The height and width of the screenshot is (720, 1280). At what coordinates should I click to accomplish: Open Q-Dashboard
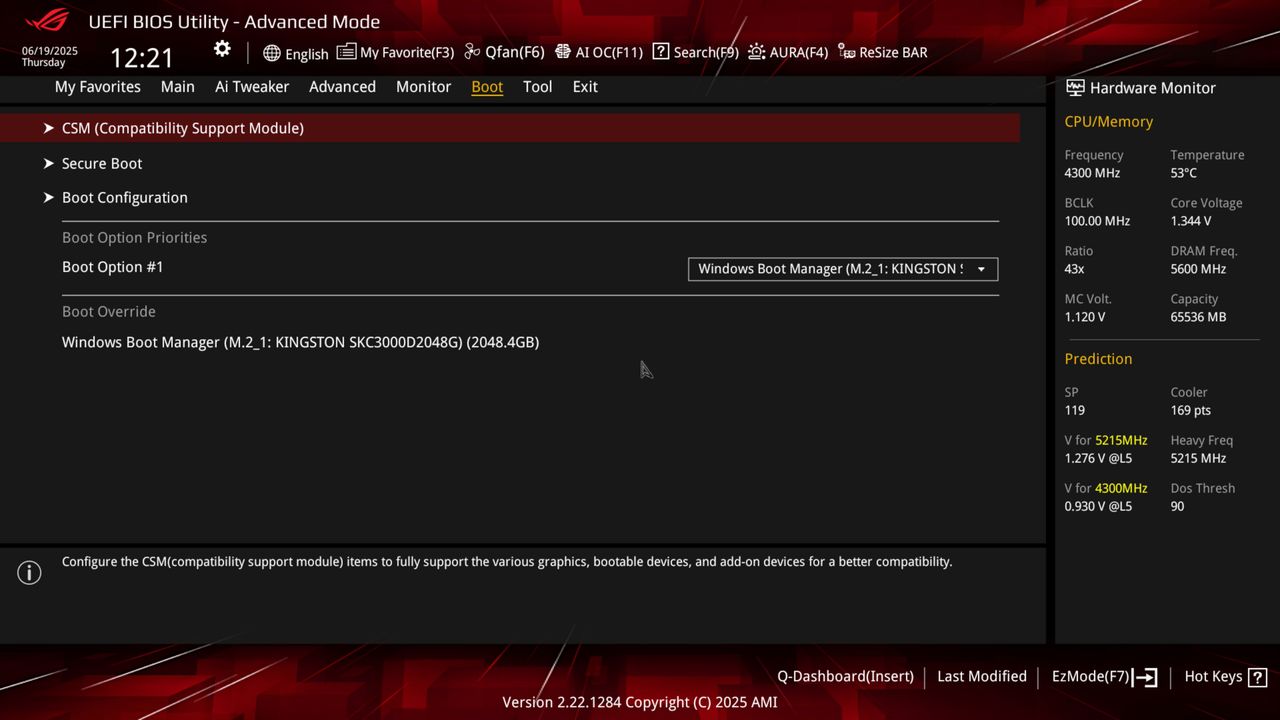845,676
